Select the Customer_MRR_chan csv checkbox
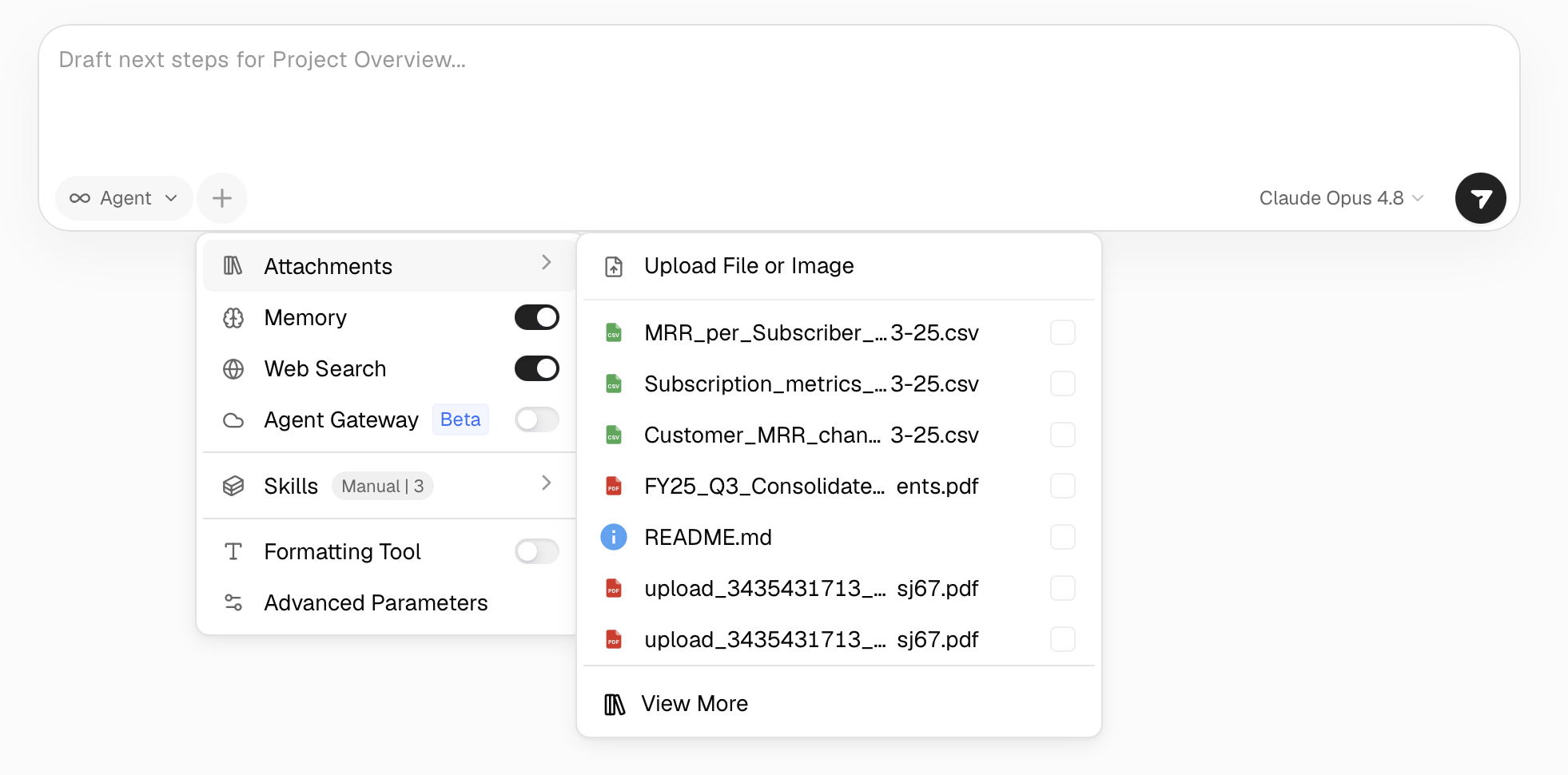This screenshot has width=1568, height=775. pyautogui.click(x=1063, y=435)
